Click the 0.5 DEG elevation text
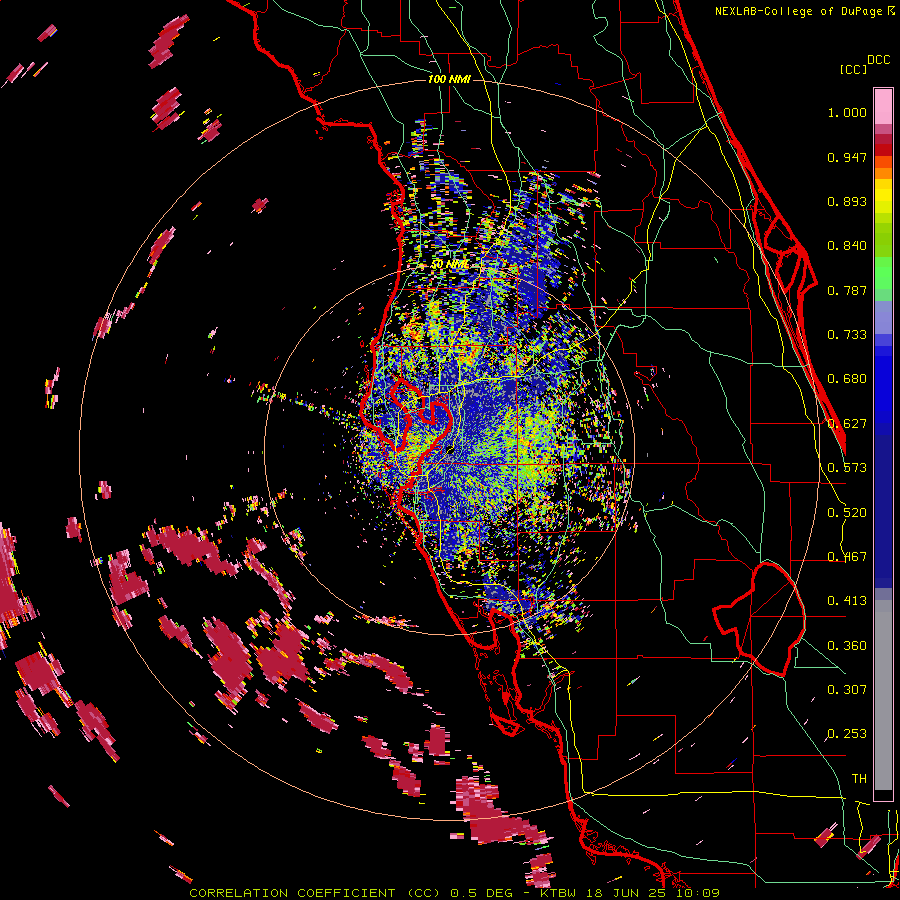Screen dimensions: 900x900 click(x=482, y=893)
